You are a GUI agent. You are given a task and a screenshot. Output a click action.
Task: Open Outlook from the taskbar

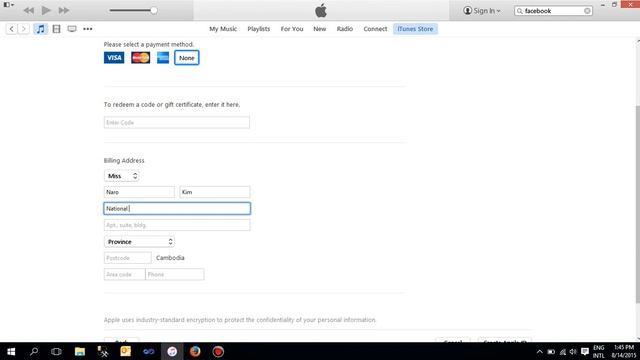coord(125,351)
